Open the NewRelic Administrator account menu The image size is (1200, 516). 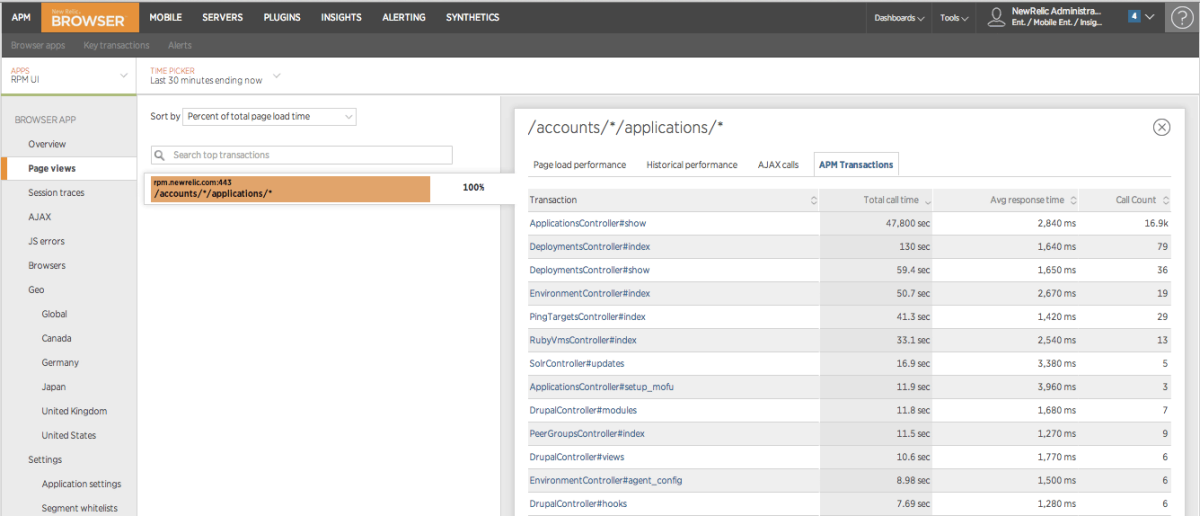pyautogui.click(x=1057, y=16)
